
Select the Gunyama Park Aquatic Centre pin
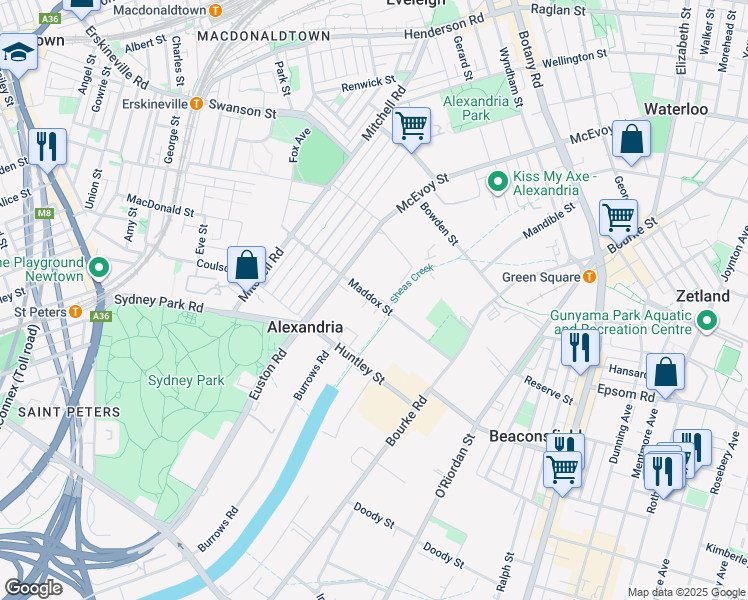tap(708, 320)
